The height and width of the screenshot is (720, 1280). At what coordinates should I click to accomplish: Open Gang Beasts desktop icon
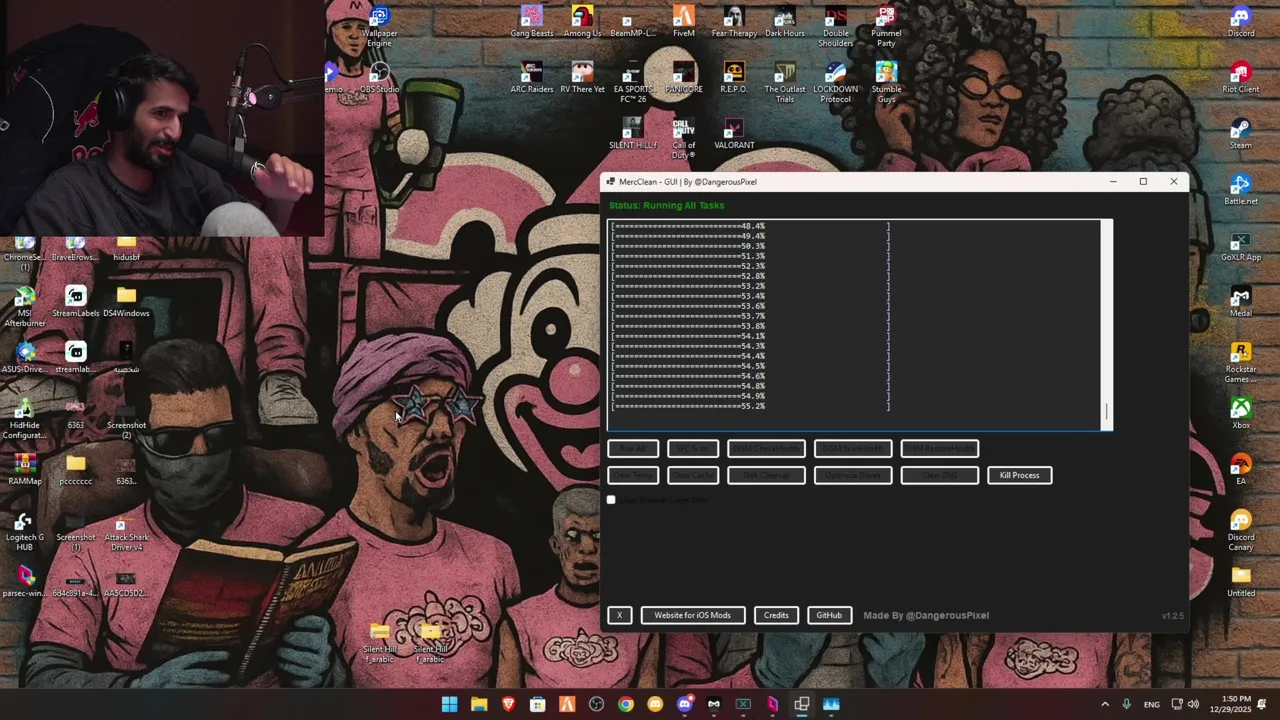tap(531, 22)
